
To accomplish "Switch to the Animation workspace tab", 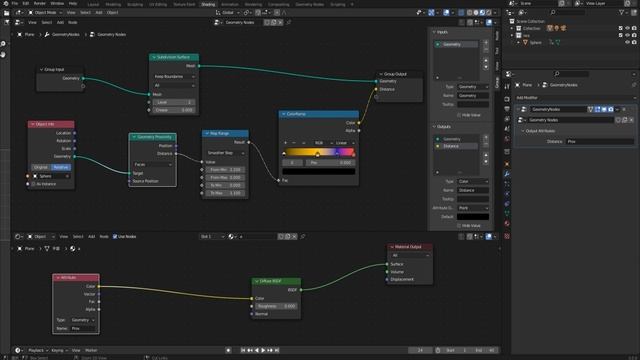I will (x=229, y=4).
